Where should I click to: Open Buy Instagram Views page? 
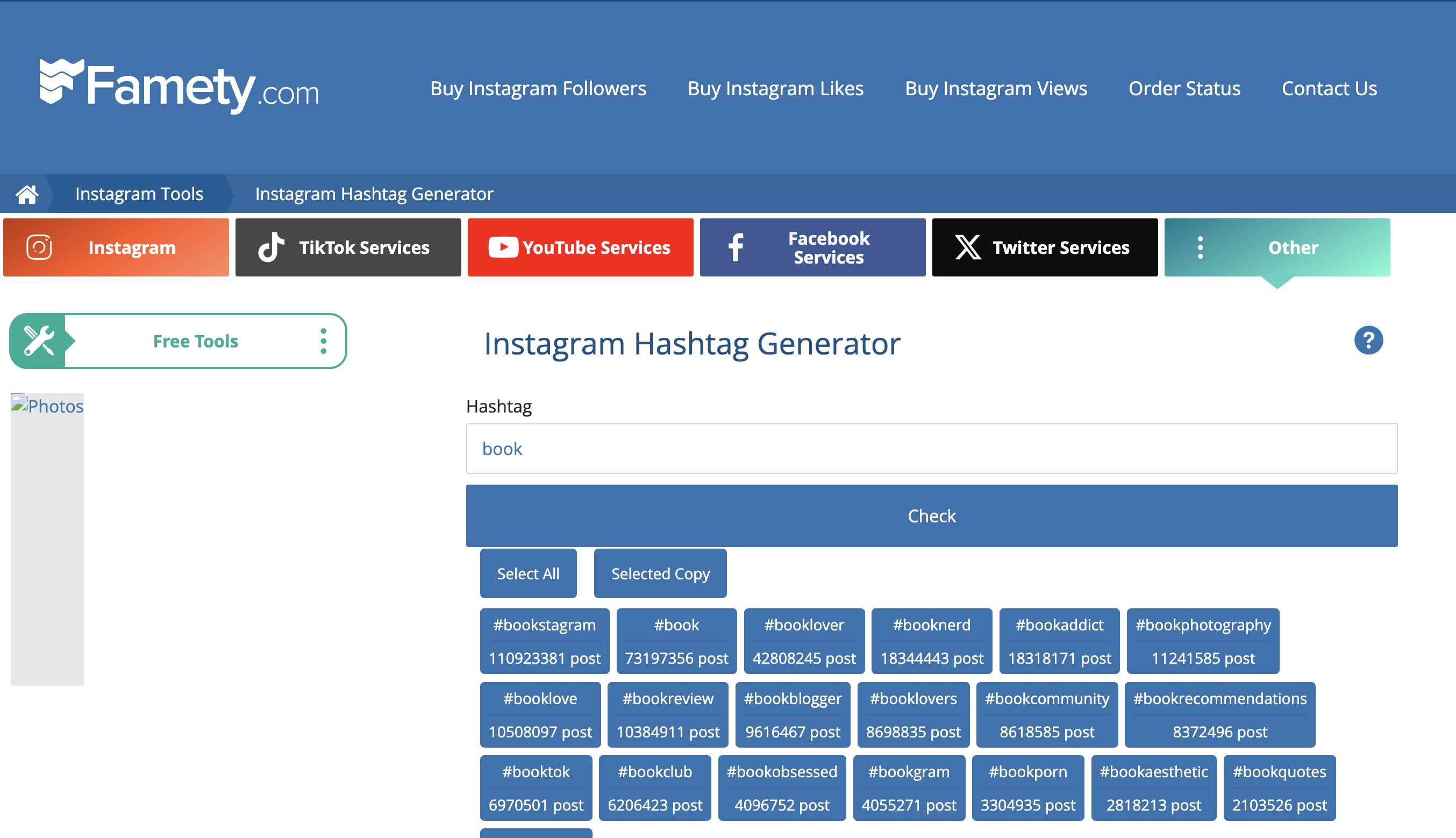[996, 88]
